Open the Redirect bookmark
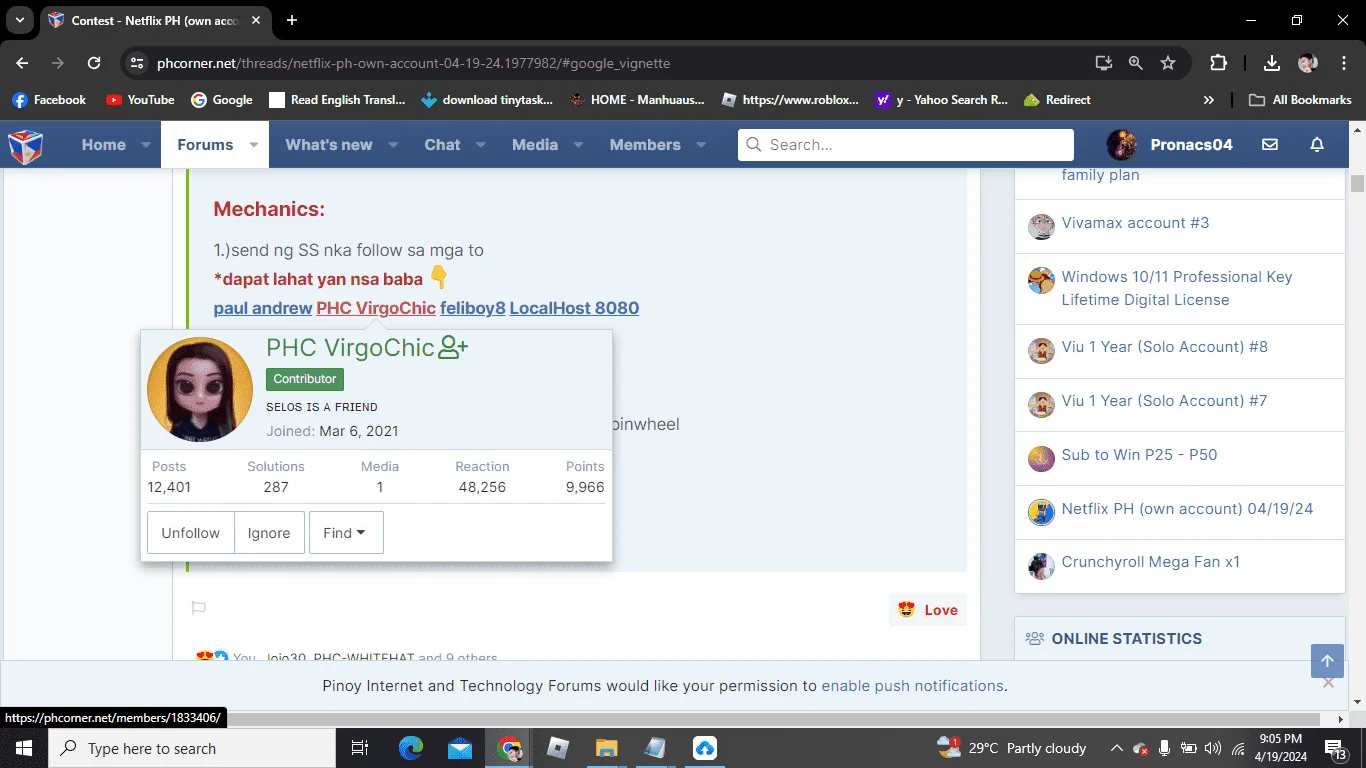The height and width of the screenshot is (768, 1366). coord(1057,100)
